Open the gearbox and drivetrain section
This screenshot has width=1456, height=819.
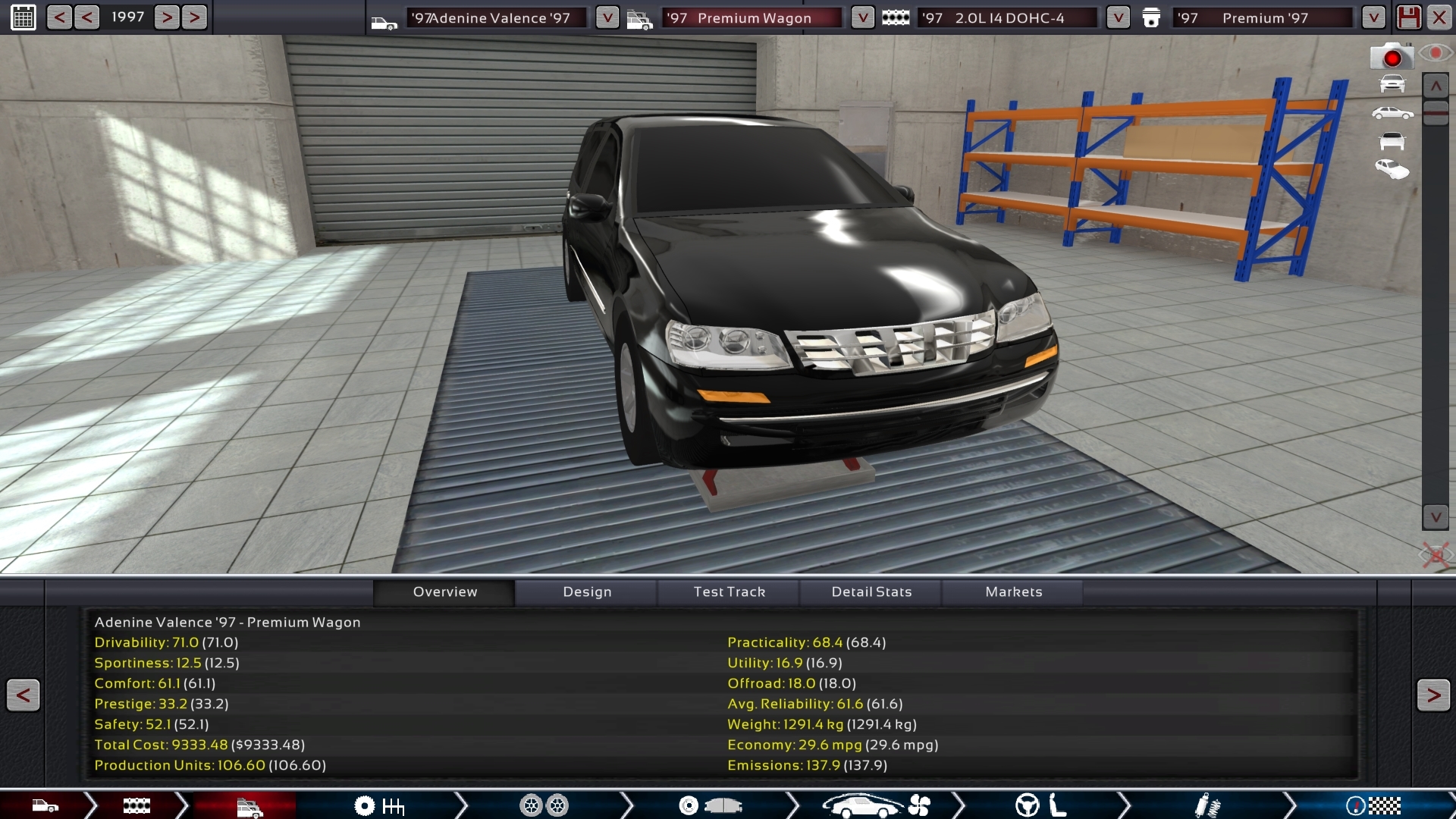click(x=378, y=805)
